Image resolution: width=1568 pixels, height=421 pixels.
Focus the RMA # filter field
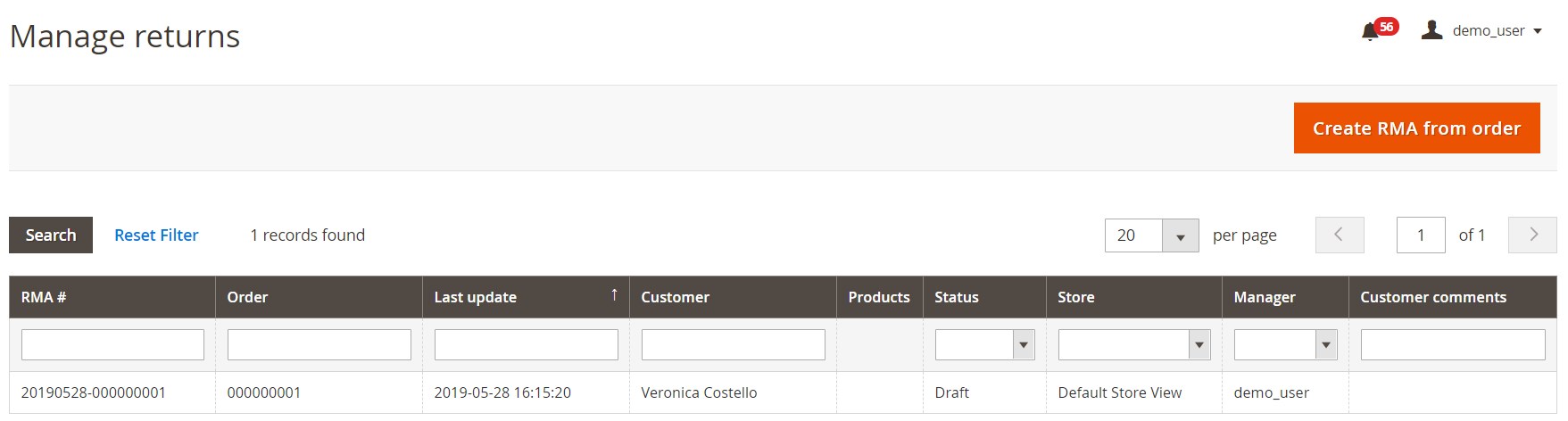pos(112,345)
